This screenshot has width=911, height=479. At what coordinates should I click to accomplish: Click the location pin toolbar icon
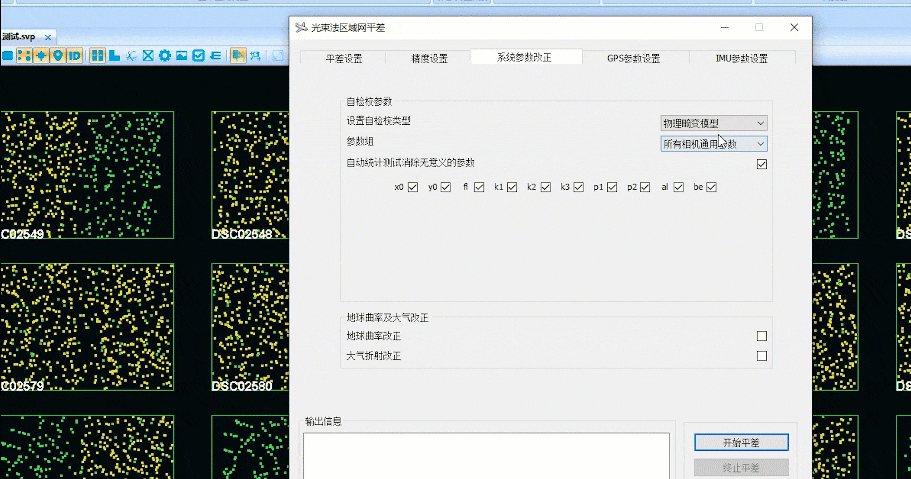tap(58, 55)
